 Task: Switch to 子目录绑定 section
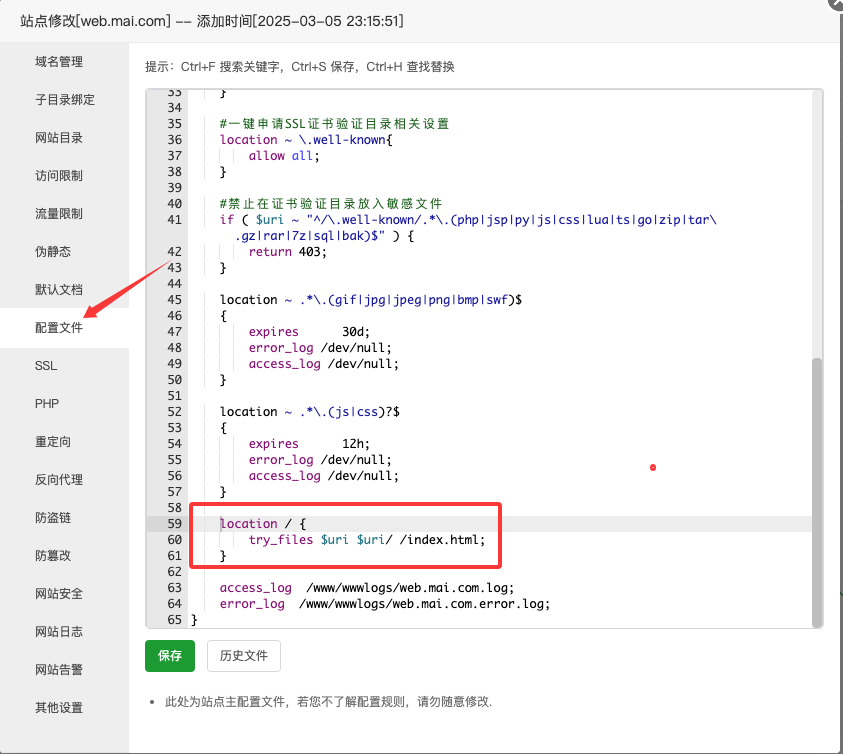click(x=65, y=100)
